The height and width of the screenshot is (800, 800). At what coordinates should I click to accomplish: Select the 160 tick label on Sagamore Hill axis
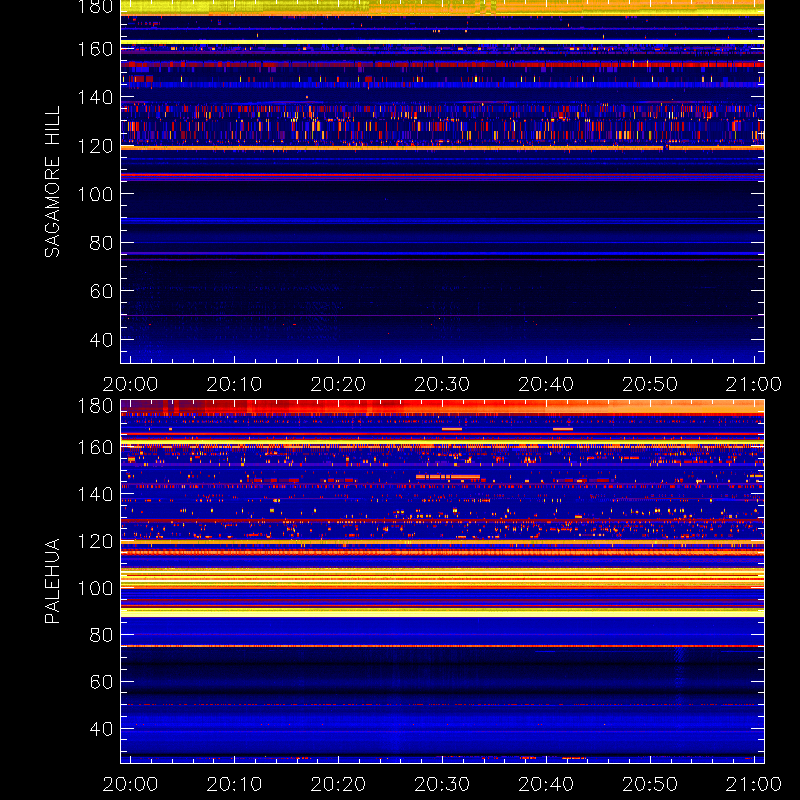coord(95,49)
